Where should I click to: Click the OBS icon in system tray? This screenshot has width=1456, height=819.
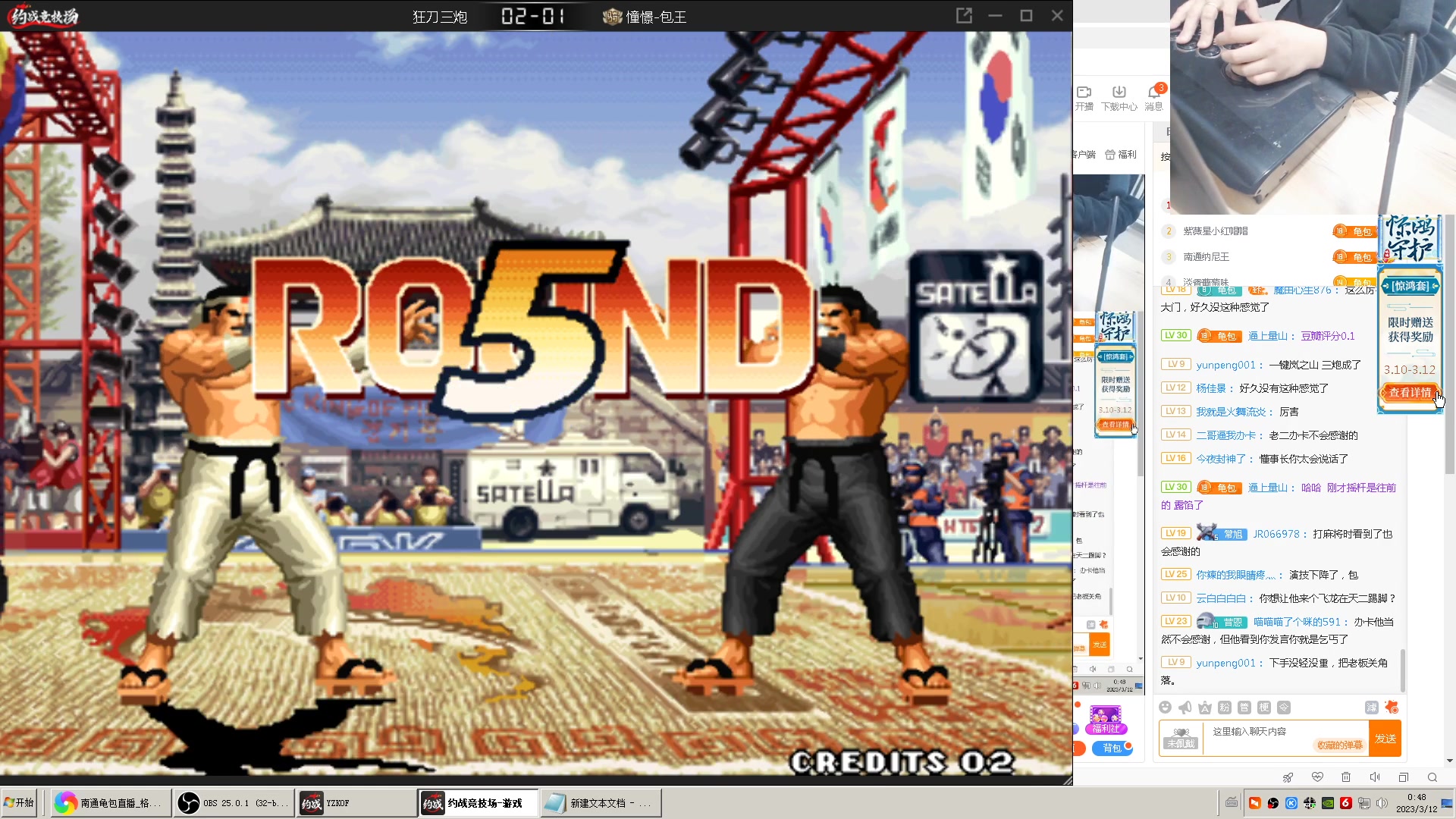pos(1273,803)
